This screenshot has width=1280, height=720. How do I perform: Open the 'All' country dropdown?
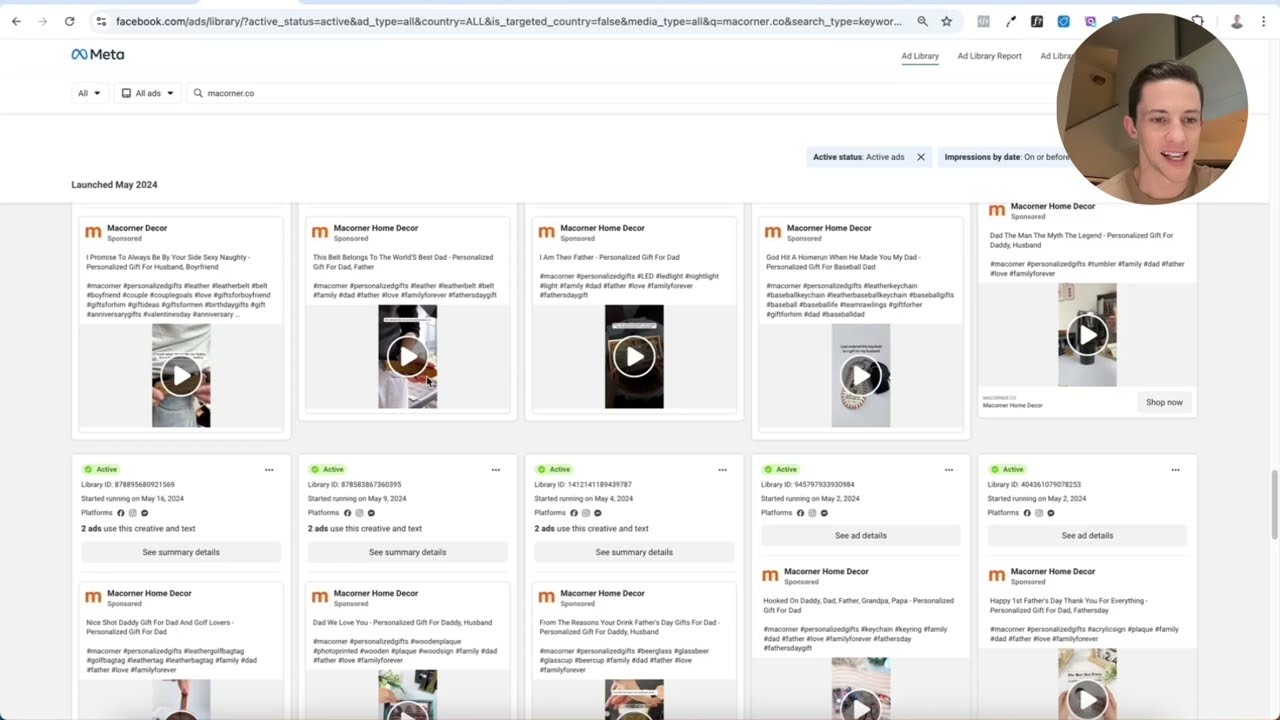pyautogui.click(x=89, y=93)
